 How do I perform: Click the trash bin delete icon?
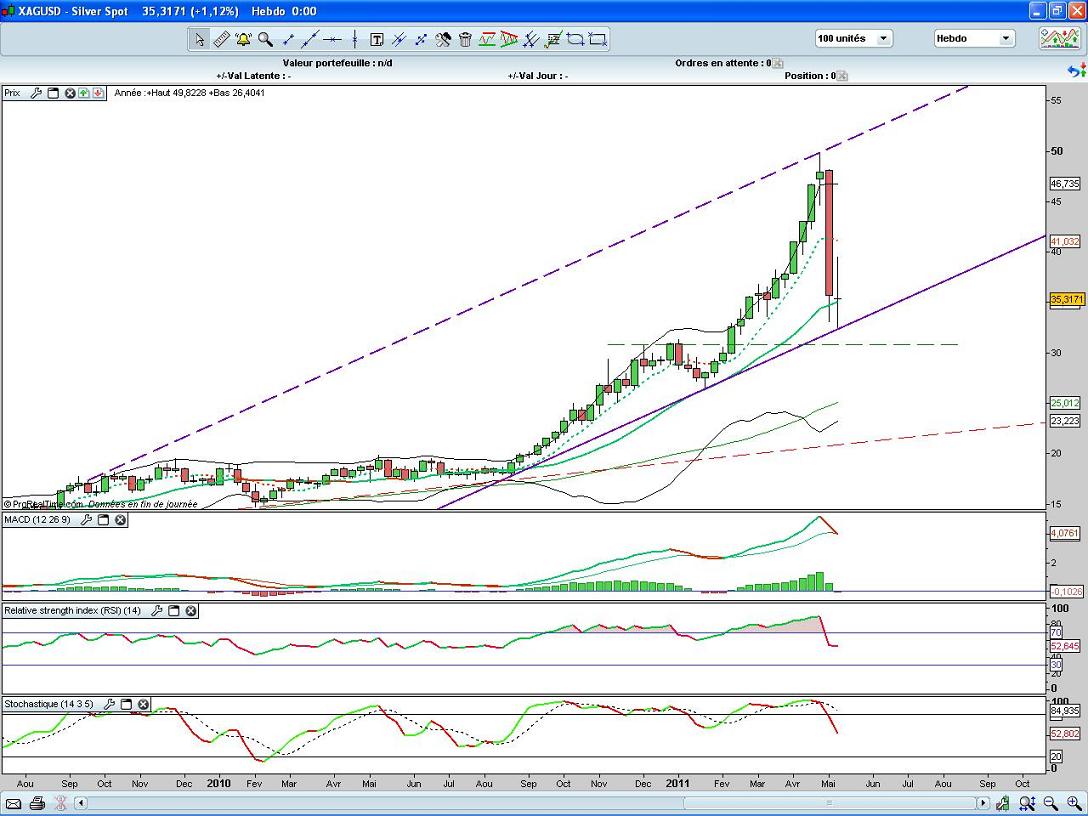(x=464, y=40)
